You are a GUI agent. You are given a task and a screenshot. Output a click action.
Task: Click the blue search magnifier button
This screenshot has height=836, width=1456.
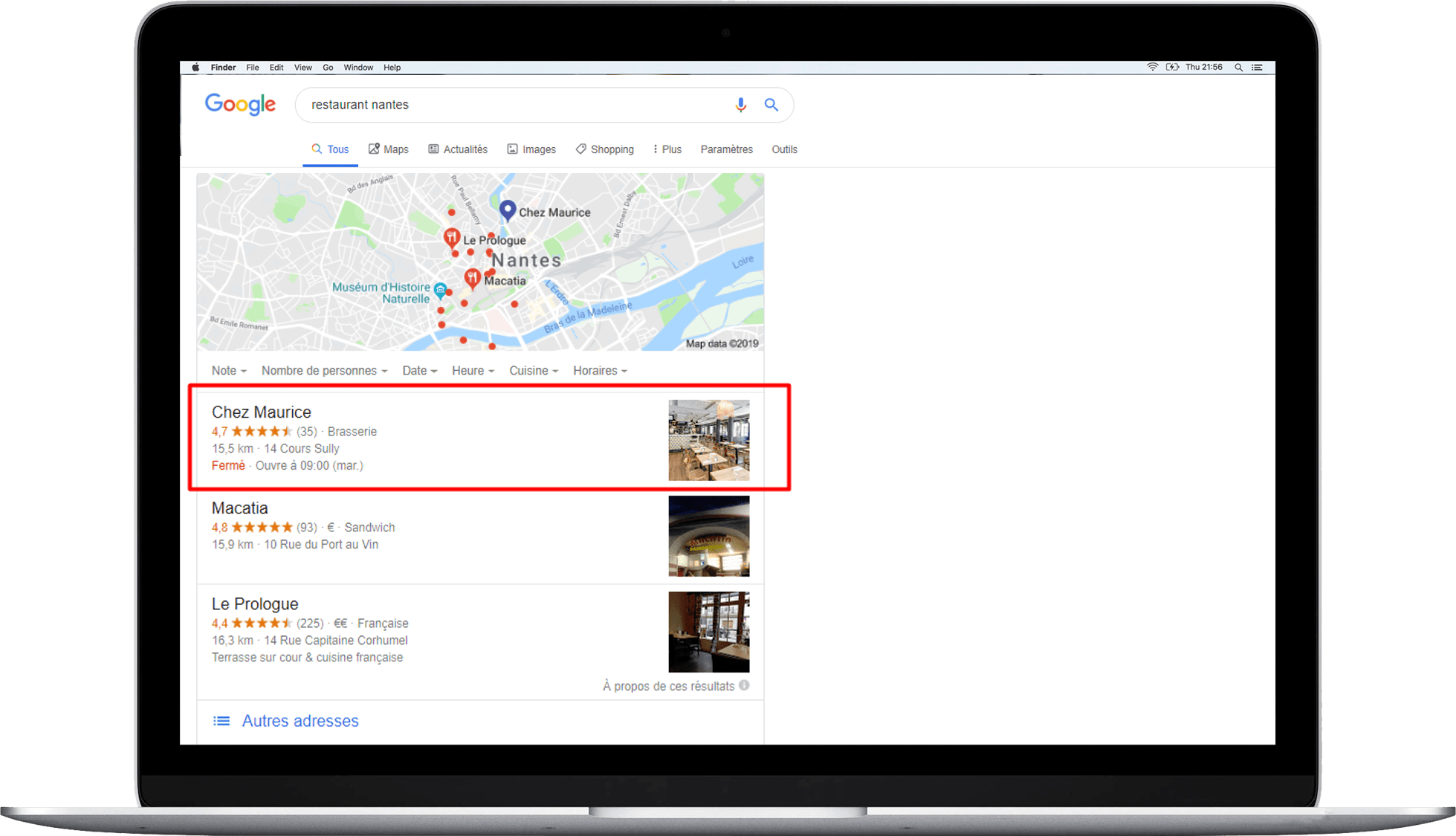pos(771,105)
